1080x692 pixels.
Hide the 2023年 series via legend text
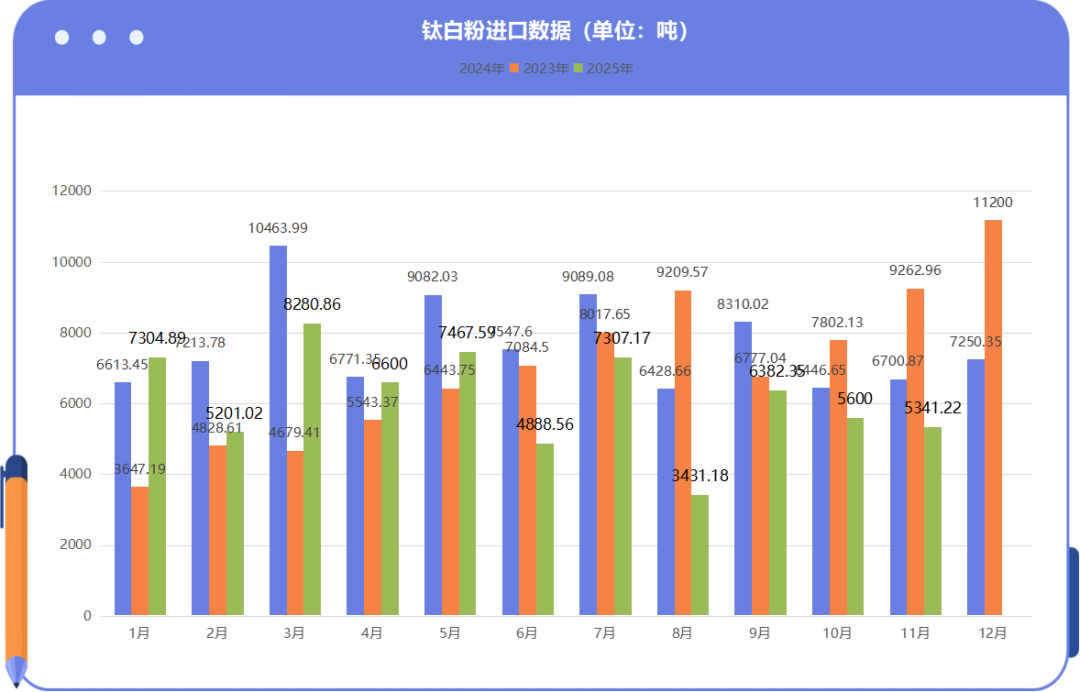[x=546, y=69]
